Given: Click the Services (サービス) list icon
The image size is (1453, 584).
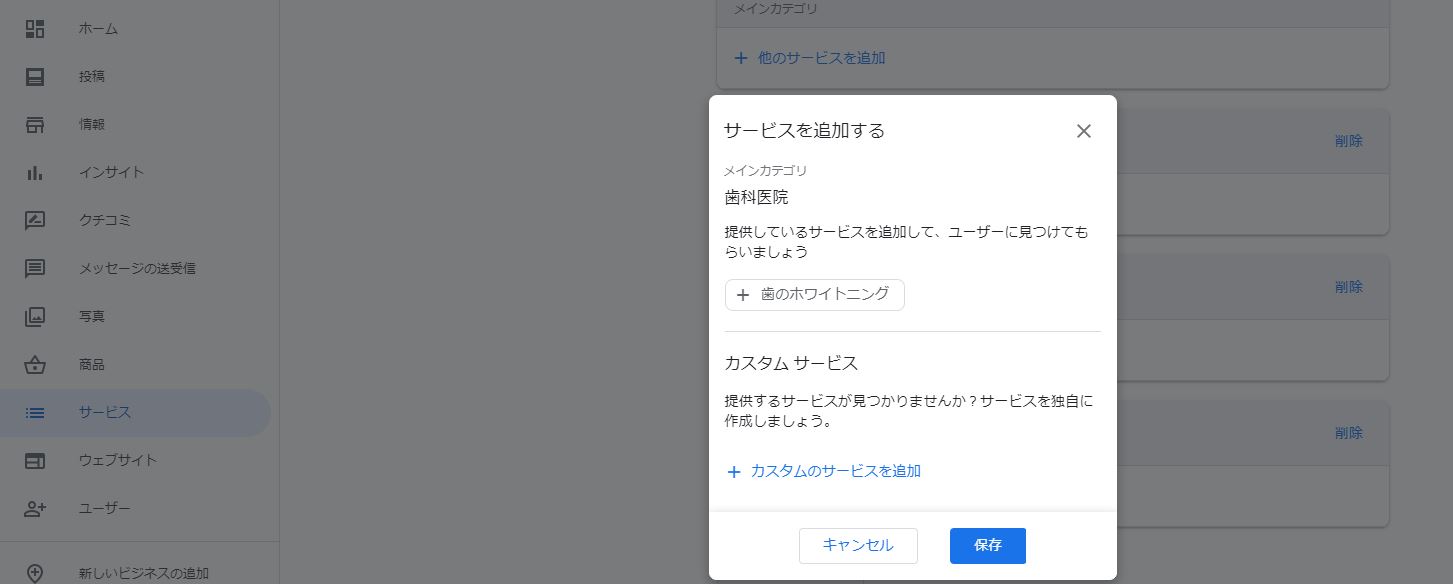Looking at the screenshot, I should click(35, 412).
